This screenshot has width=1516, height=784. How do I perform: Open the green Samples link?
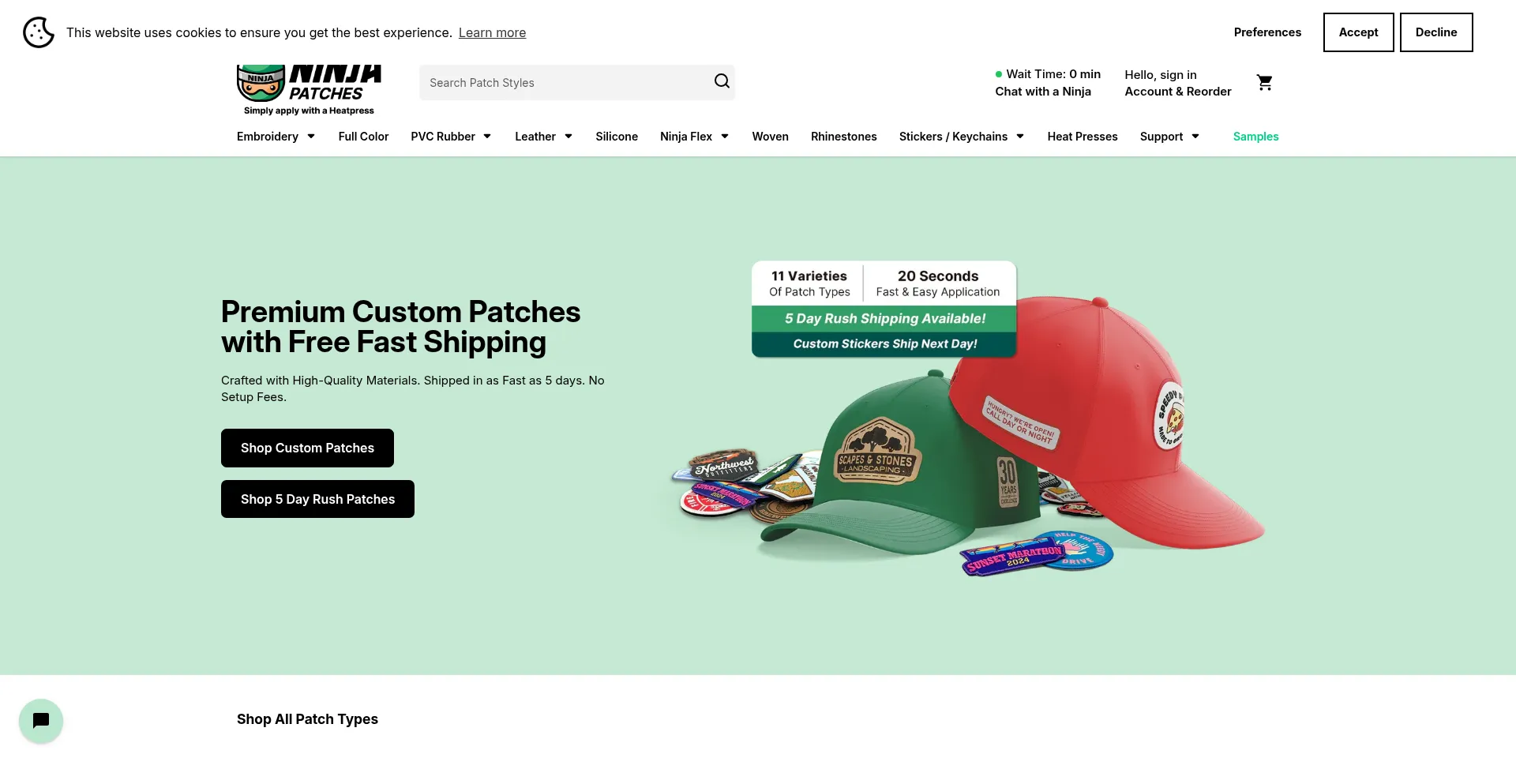click(1255, 137)
